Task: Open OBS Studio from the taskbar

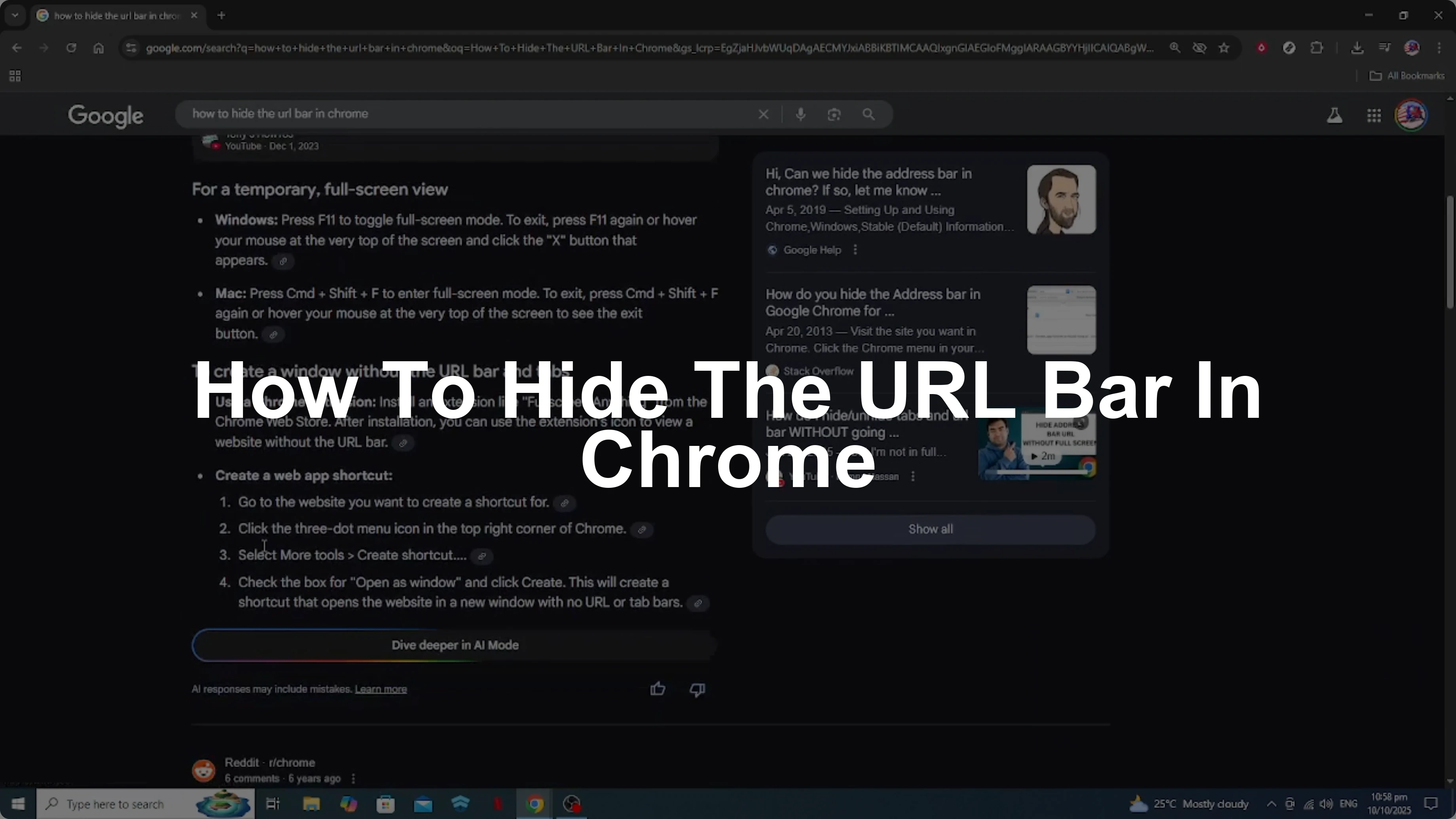Action: [571, 804]
